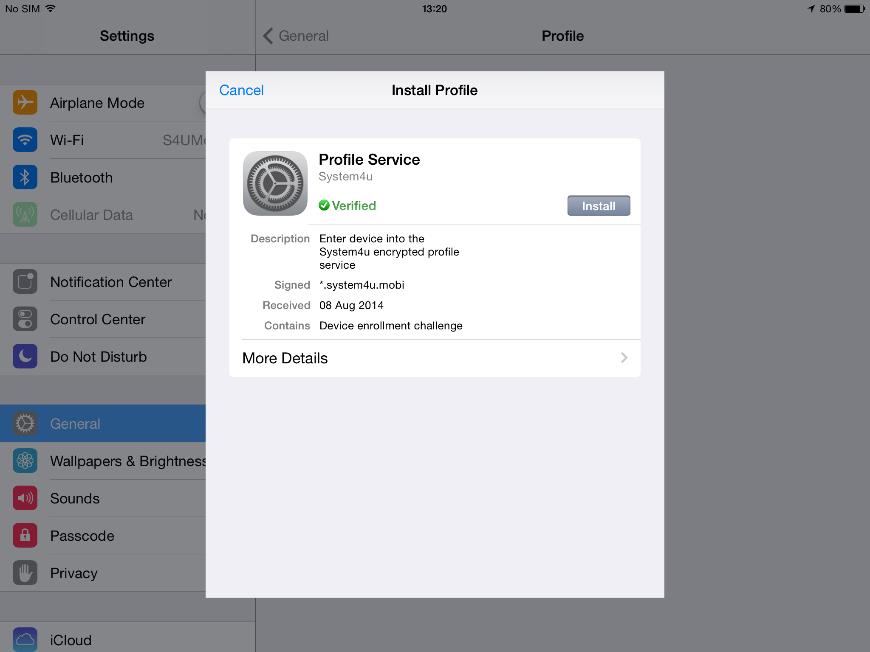Cancel the Install Profile dialog
The width and height of the screenshot is (870, 652).
point(241,90)
